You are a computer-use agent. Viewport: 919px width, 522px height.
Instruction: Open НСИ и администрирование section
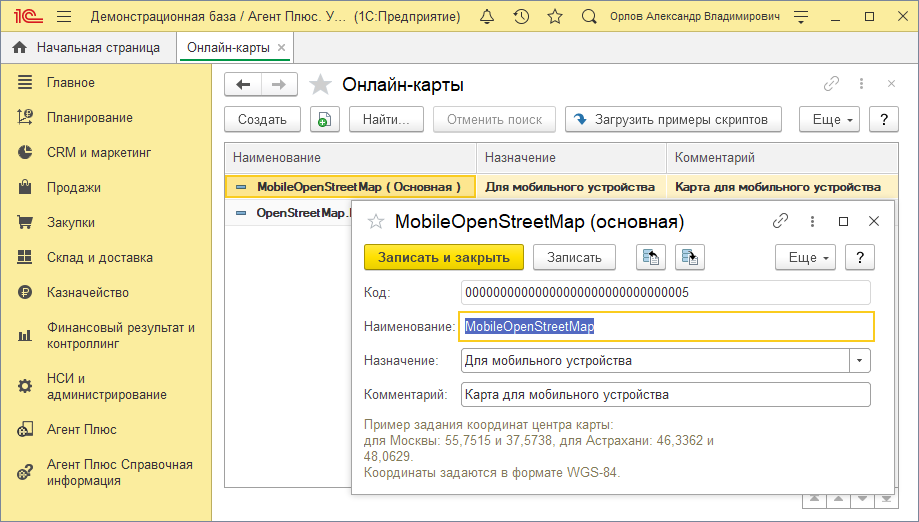[107, 387]
